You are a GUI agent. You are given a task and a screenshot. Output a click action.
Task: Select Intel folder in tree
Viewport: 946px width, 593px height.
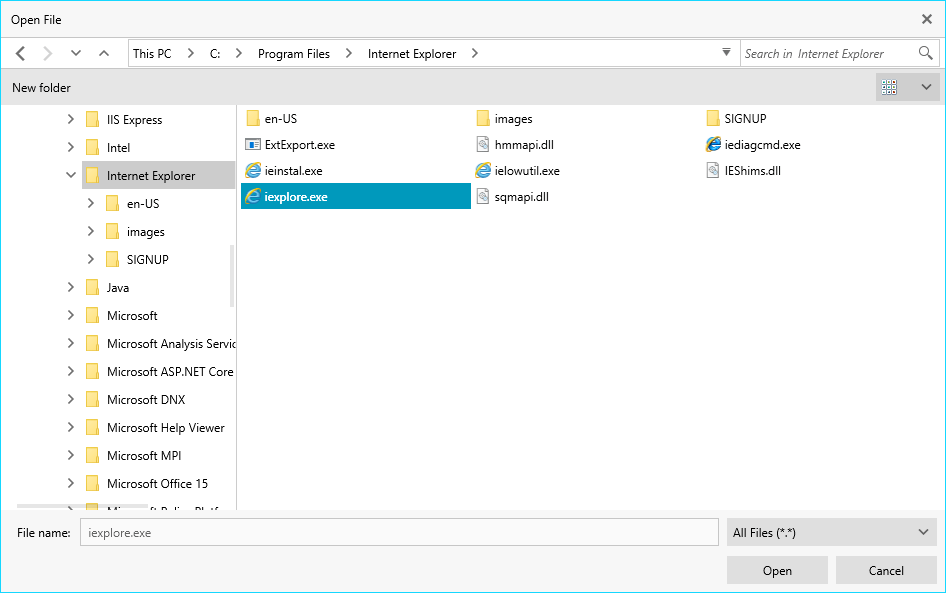[x=118, y=147]
